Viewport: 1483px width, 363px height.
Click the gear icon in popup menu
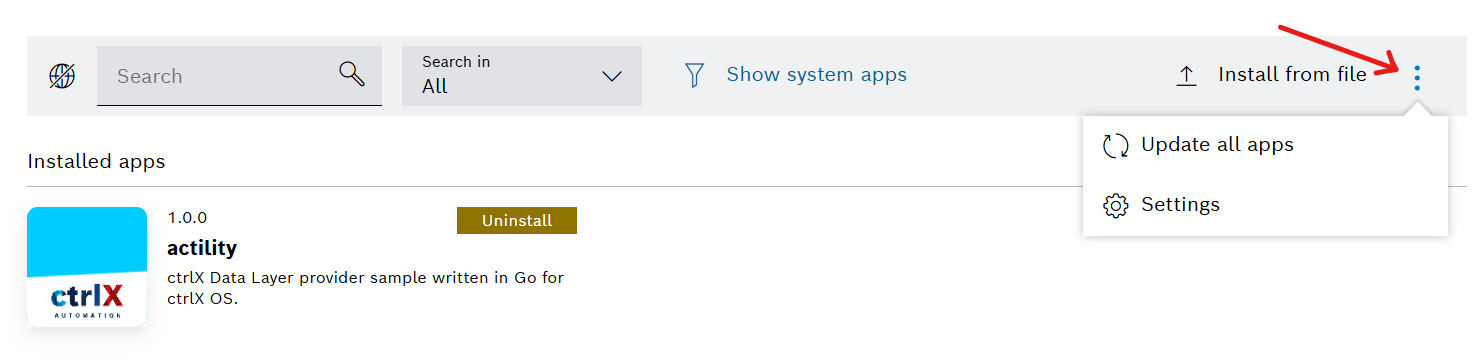coord(1116,205)
